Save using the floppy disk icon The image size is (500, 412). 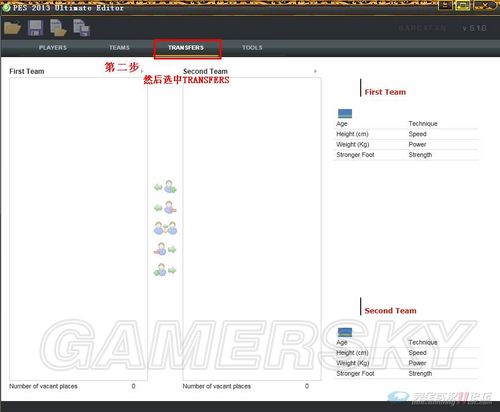tap(35, 28)
